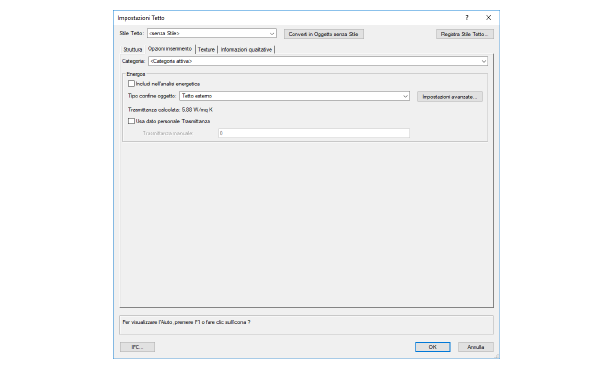Click the Trasmittanza manuale input field

(314, 133)
